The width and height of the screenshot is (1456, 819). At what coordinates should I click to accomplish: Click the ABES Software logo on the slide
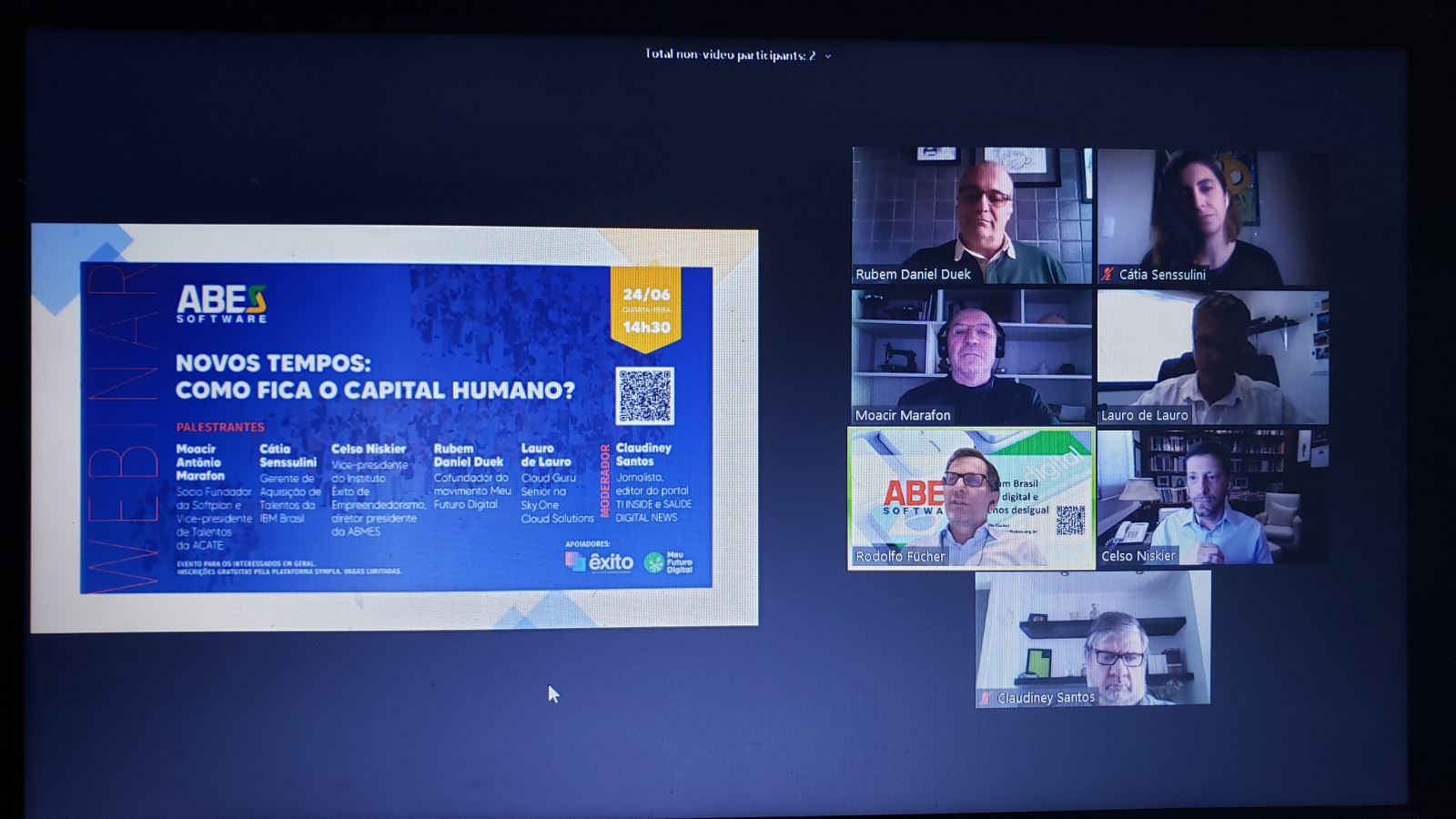221,303
